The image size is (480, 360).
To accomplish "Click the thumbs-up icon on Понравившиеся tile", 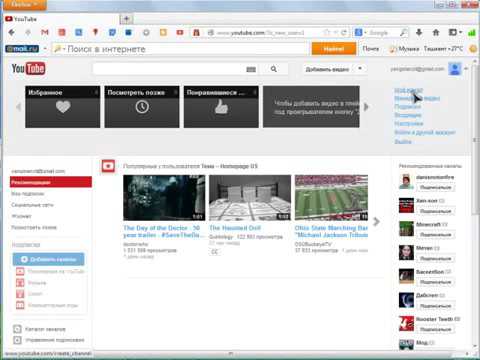I will point(221,107).
